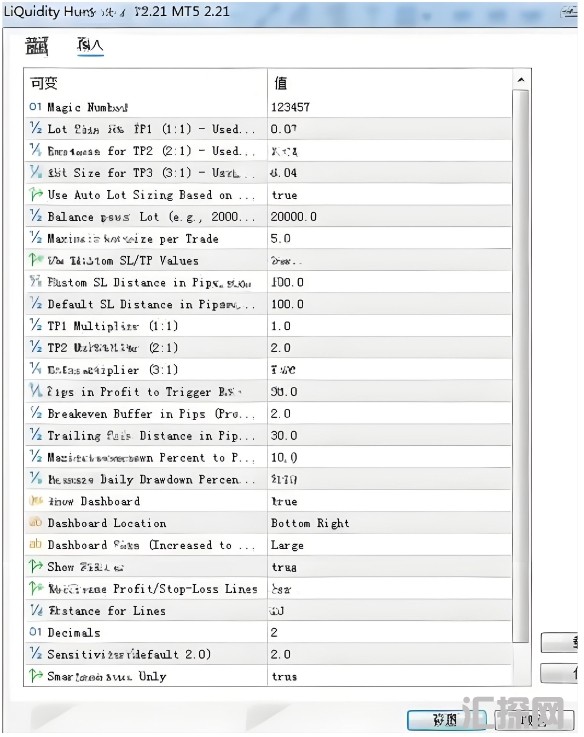The image size is (584, 737).
Task: Select the Decimals row label
Action: [74, 633]
